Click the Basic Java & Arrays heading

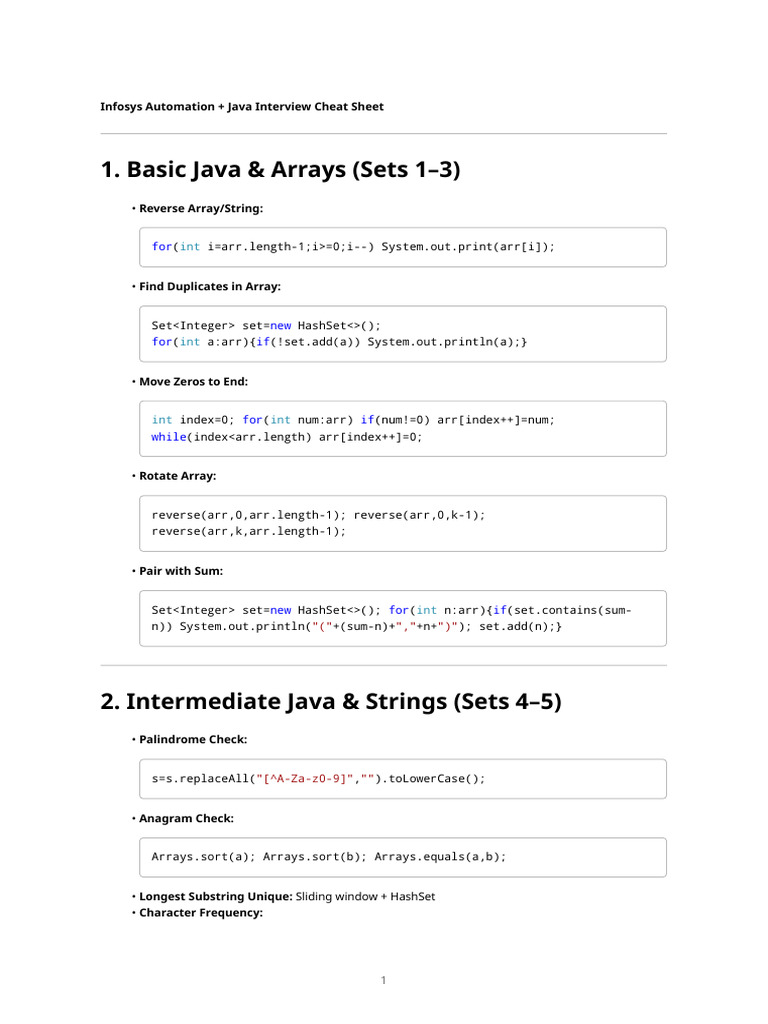point(280,170)
